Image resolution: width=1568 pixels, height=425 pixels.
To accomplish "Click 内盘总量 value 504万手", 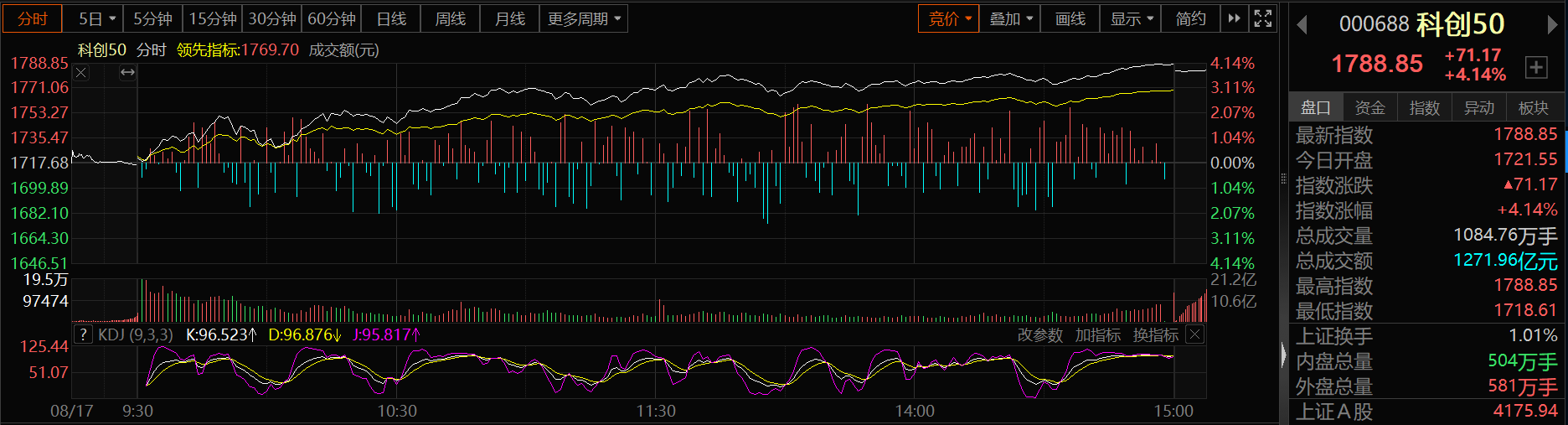I will 1523,361.
